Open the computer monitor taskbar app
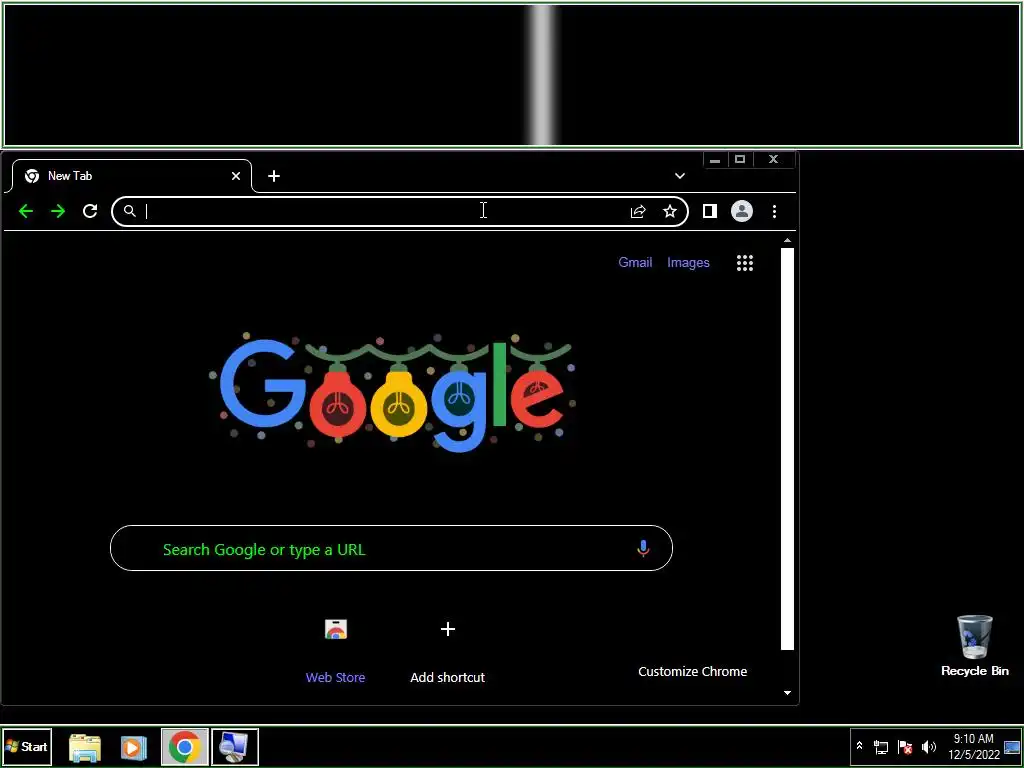 (x=234, y=746)
